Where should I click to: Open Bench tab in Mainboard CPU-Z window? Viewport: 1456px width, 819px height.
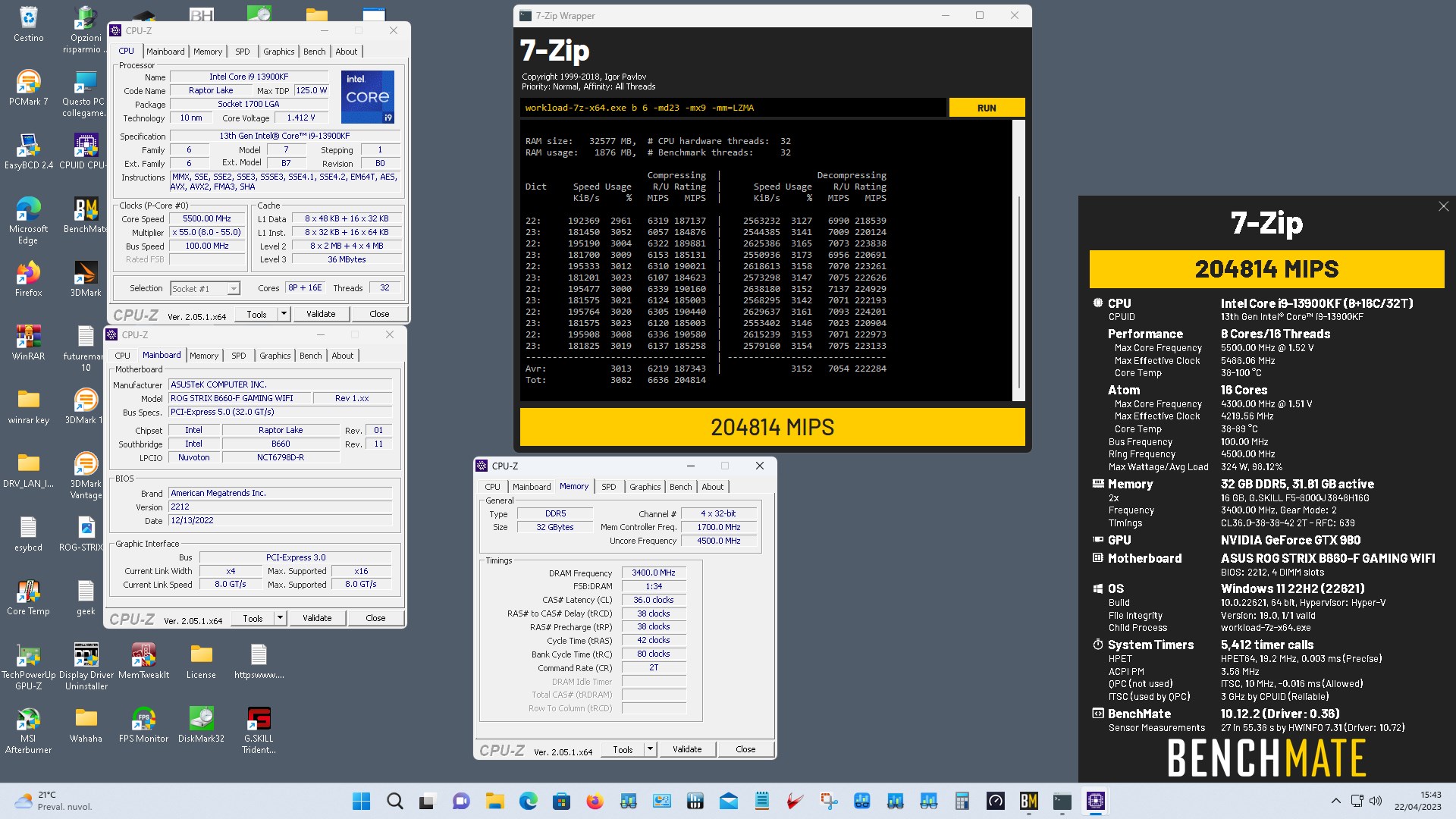pyautogui.click(x=310, y=356)
